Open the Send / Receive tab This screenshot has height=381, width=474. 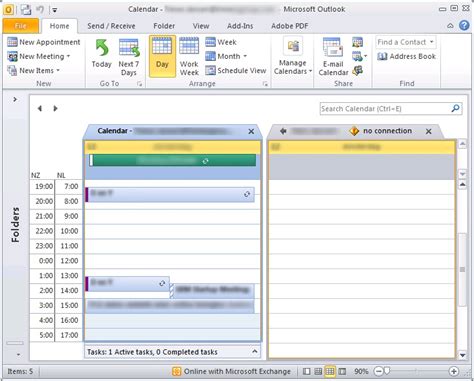(111, 26)
